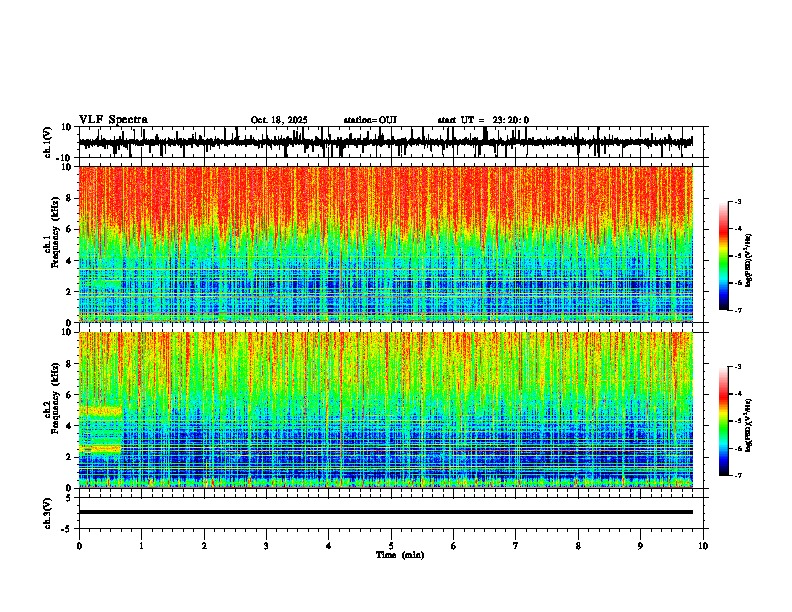Click the ch.1 waveform trace panel
The image size is (792, 612).
[391, 142]
